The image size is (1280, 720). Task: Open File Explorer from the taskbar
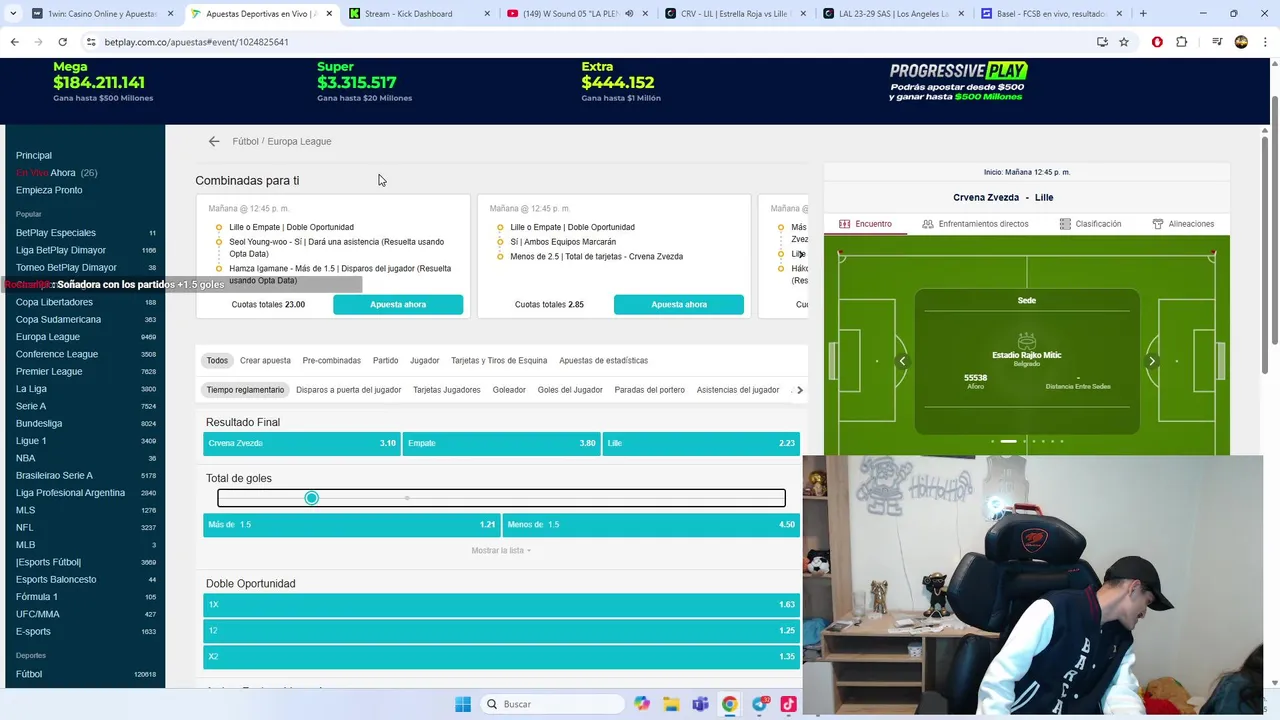coord(671,704)
